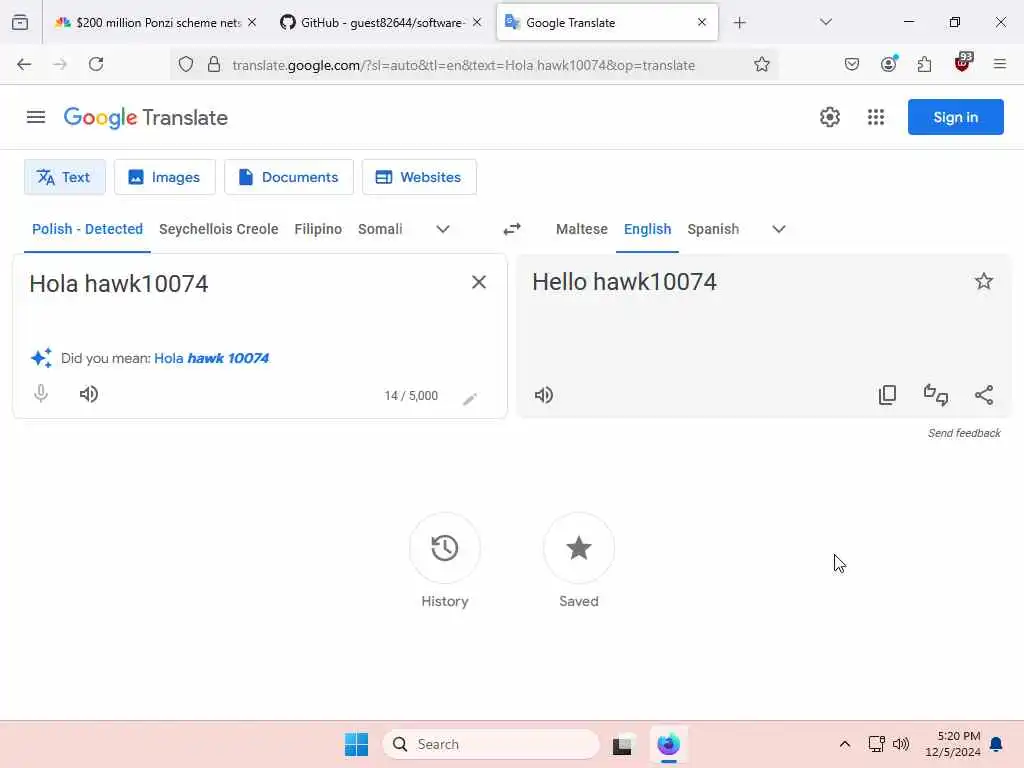Show hidden system tray icons
The height and width of the screenshot is (768, 1024).
pos(844,744)
